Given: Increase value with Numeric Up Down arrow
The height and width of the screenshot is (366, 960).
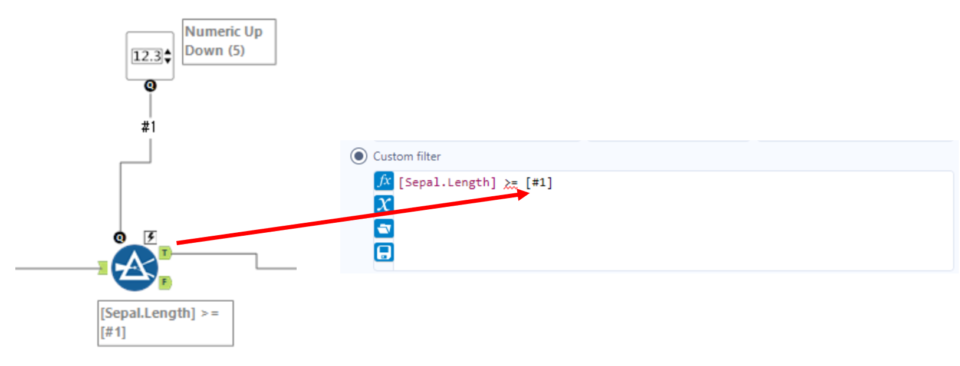Looking at the screenshot, I should tap(168, 53).
